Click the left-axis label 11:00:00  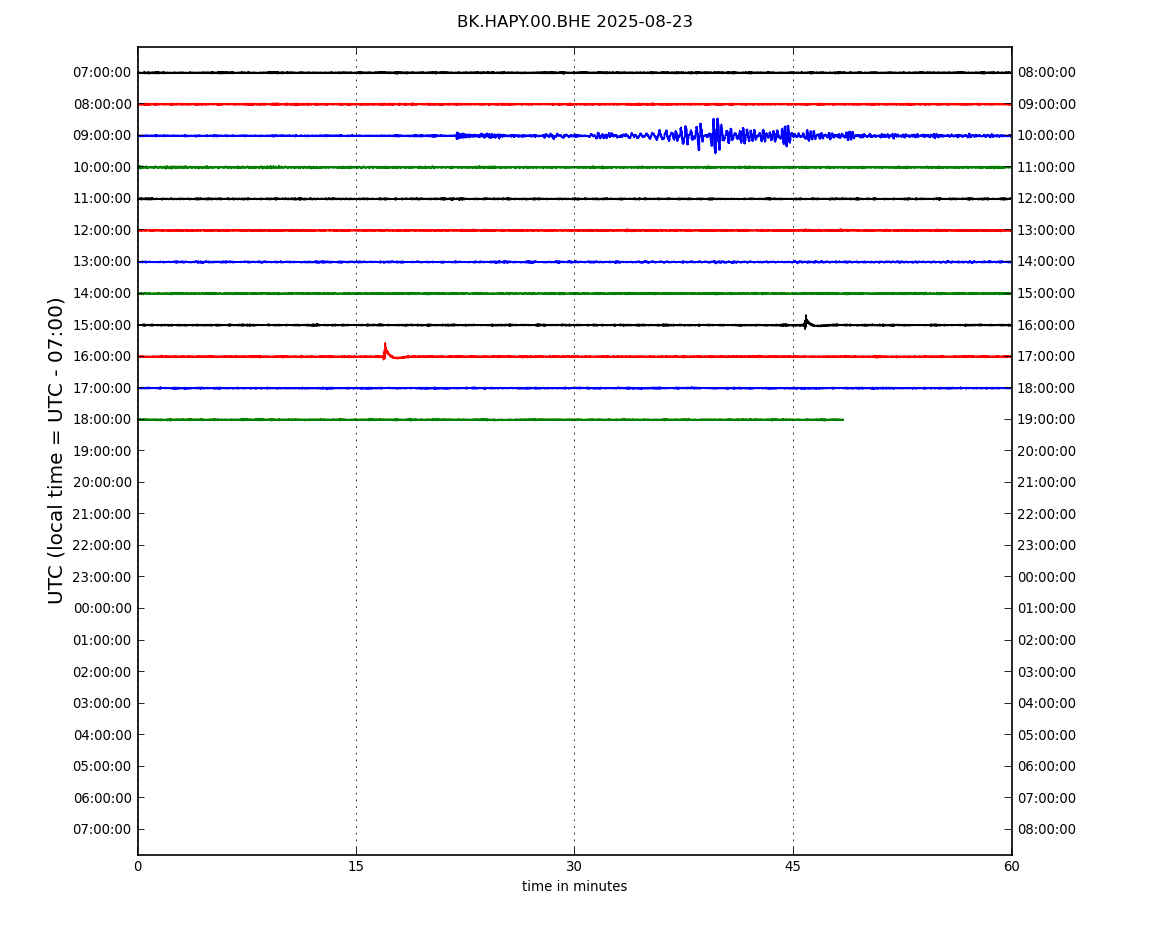click(103, 199)
